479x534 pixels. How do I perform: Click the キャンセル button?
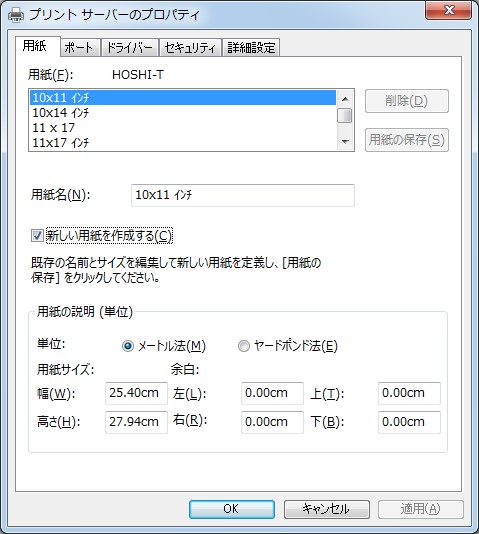coord(326,509)
